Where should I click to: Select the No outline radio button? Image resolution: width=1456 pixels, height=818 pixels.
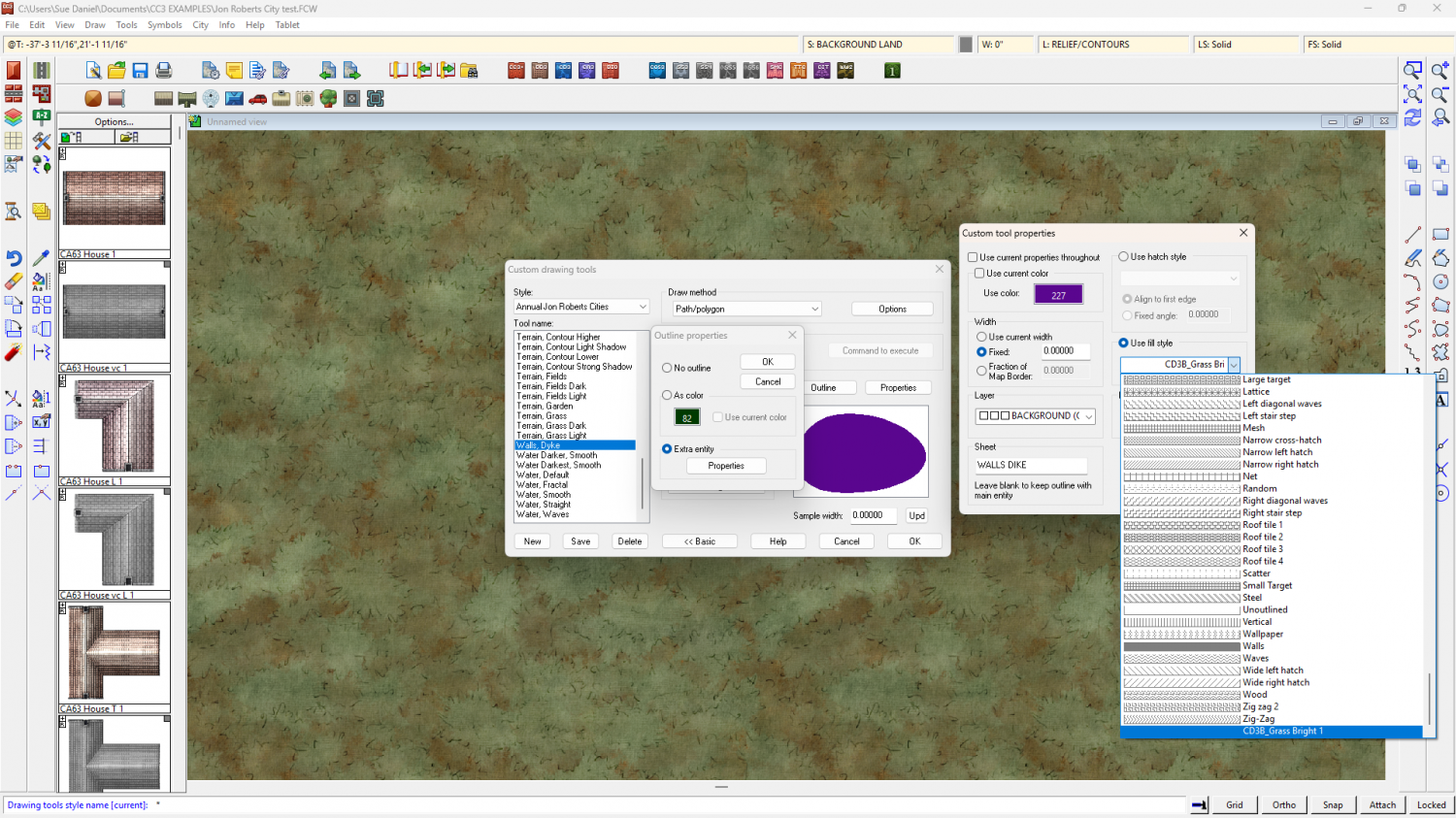pos(667,368)
